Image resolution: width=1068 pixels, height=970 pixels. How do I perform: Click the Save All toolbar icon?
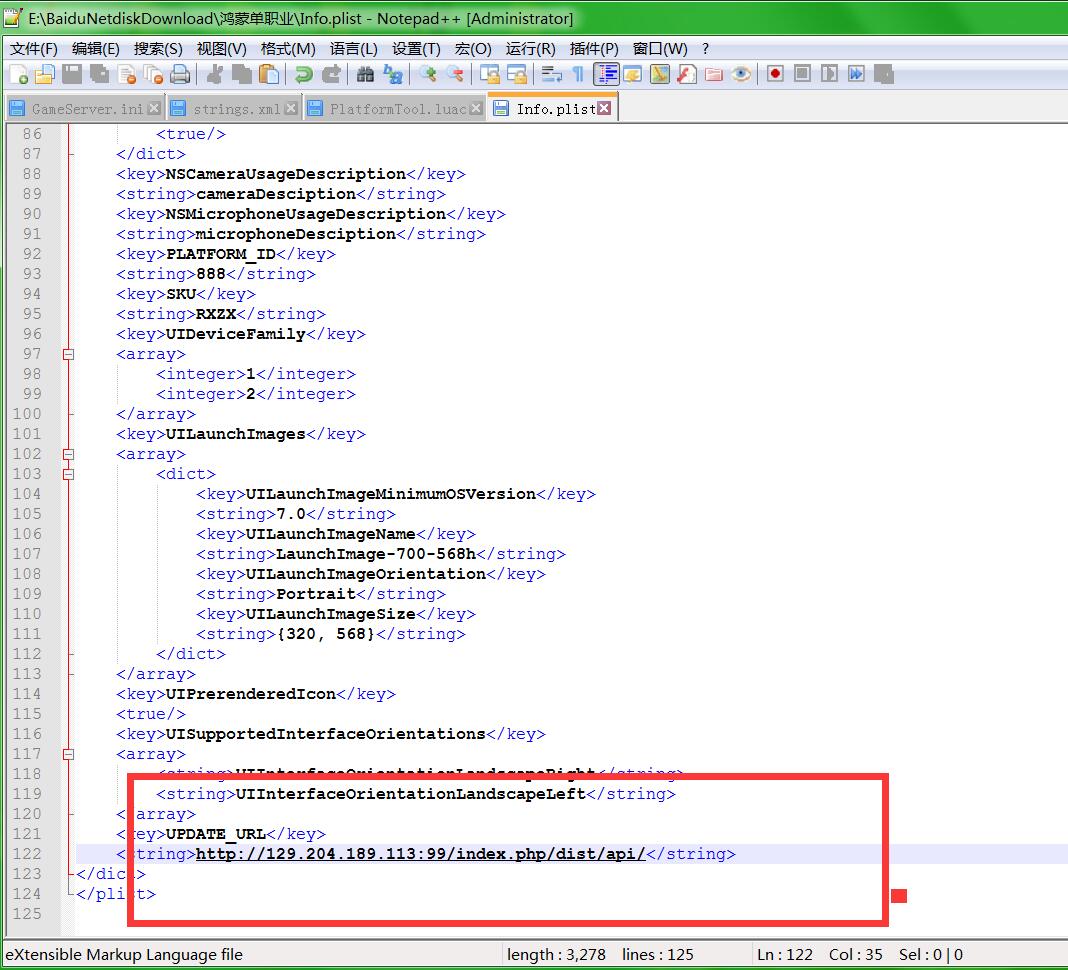pyautogui.click(x=99, y=74)
